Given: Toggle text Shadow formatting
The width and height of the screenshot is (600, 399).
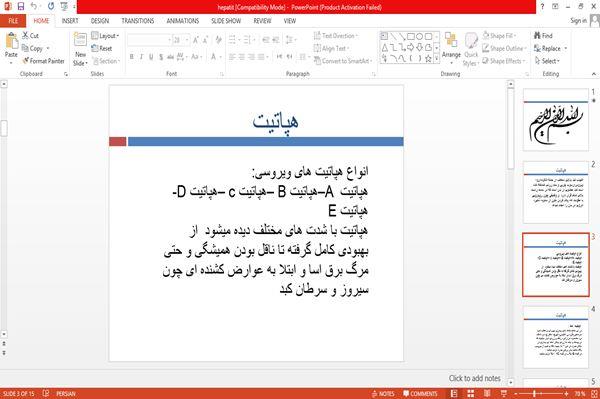Looking at the screenshot, I should [161, 57].
